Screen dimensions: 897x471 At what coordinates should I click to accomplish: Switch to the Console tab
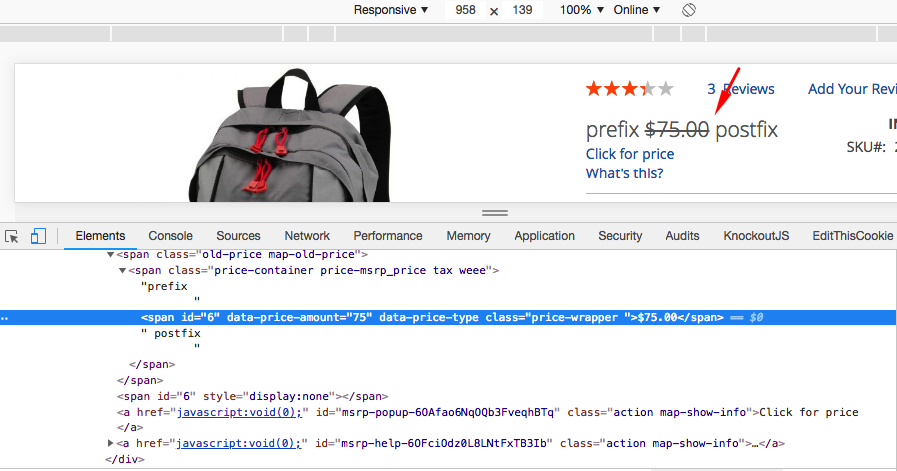point(170,236)
